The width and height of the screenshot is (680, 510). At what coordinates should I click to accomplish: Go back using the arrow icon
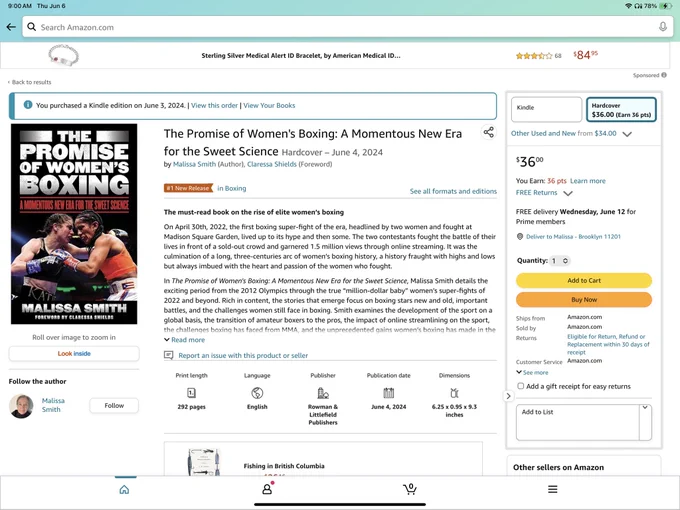pos(11,27)
